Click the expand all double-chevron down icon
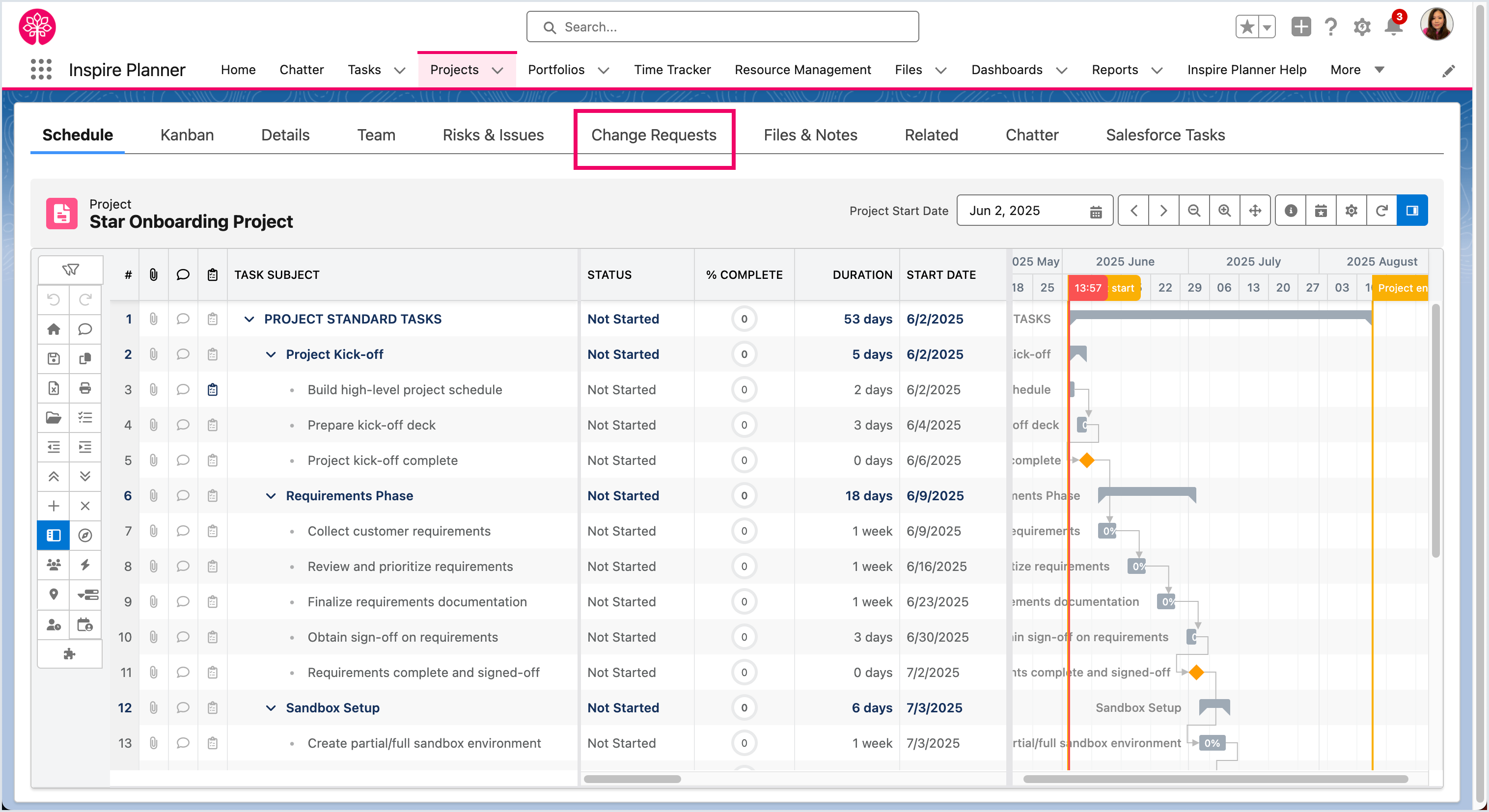Screen dimensions: 1489x812 click(85, 476)
